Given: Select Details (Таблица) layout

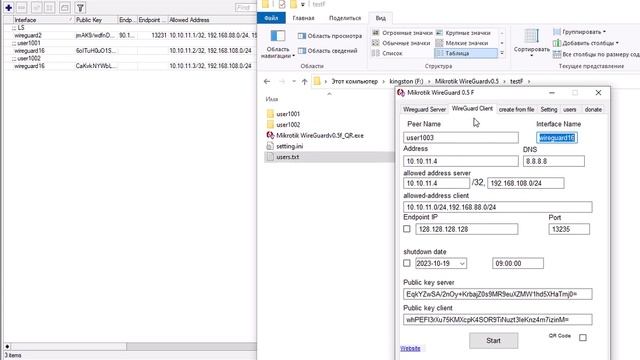Looking at the screenshot, I should 466,53.
